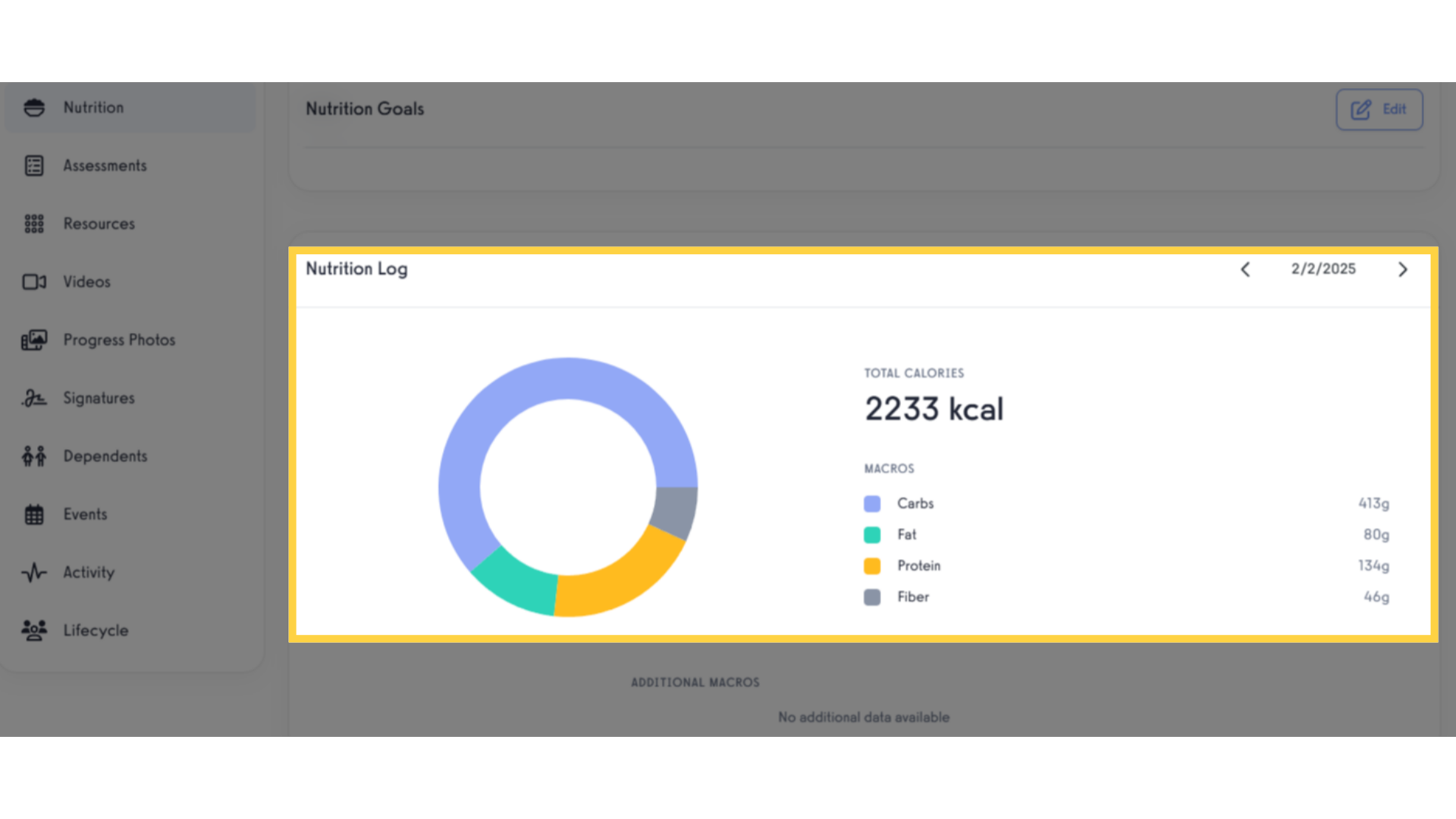Viewport: 1456px width, 819px height.
Task: Toggle the Fat macro indicator
Action: click(873, 534)
